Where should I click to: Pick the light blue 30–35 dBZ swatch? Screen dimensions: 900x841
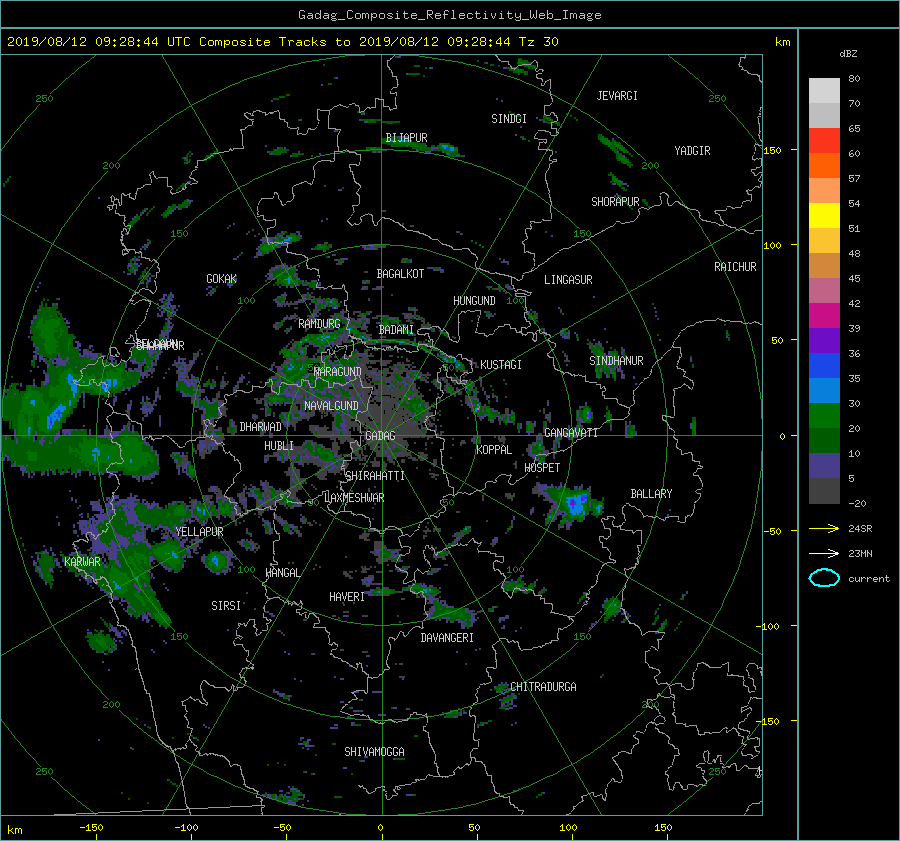[824, 391]
